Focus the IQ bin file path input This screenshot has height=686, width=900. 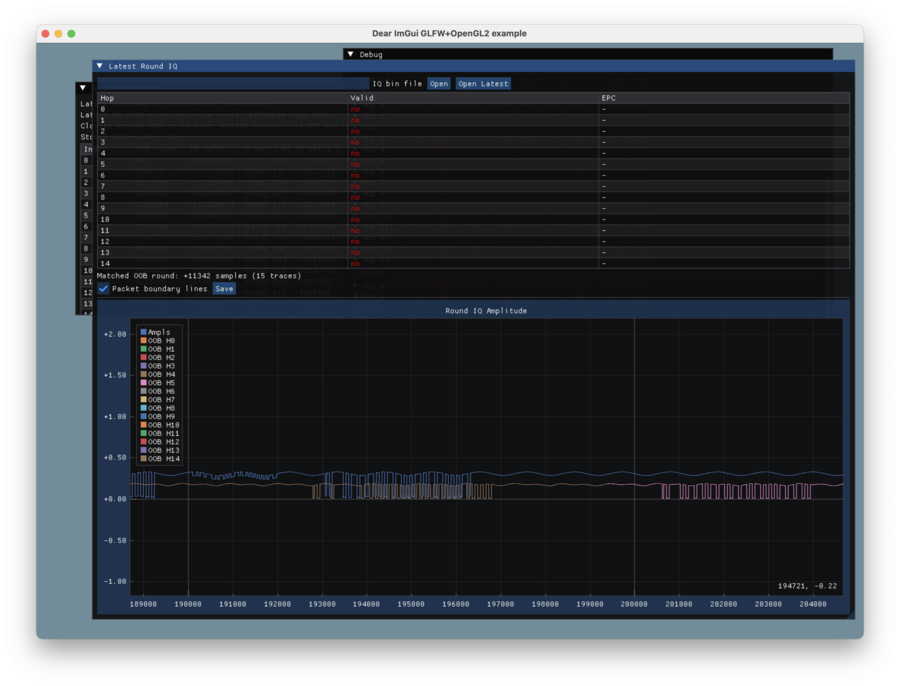coord(233,84)
